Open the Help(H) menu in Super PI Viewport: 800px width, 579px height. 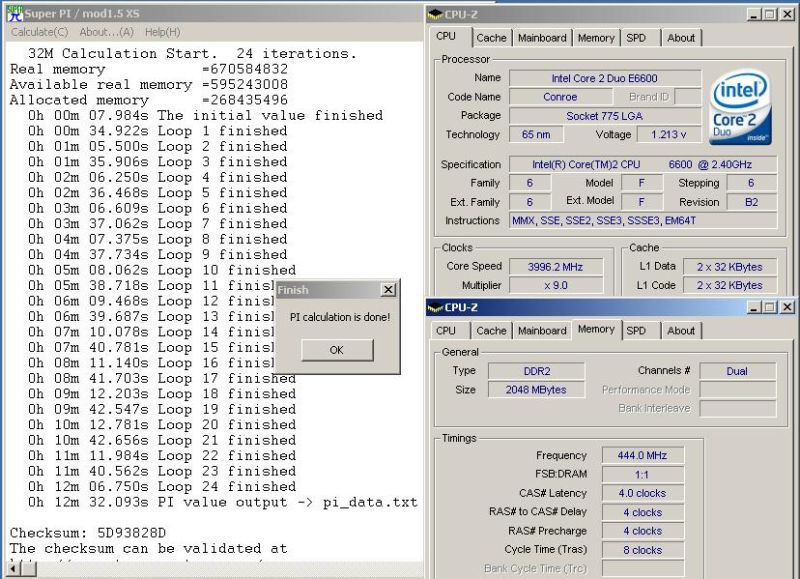[162, 32]
